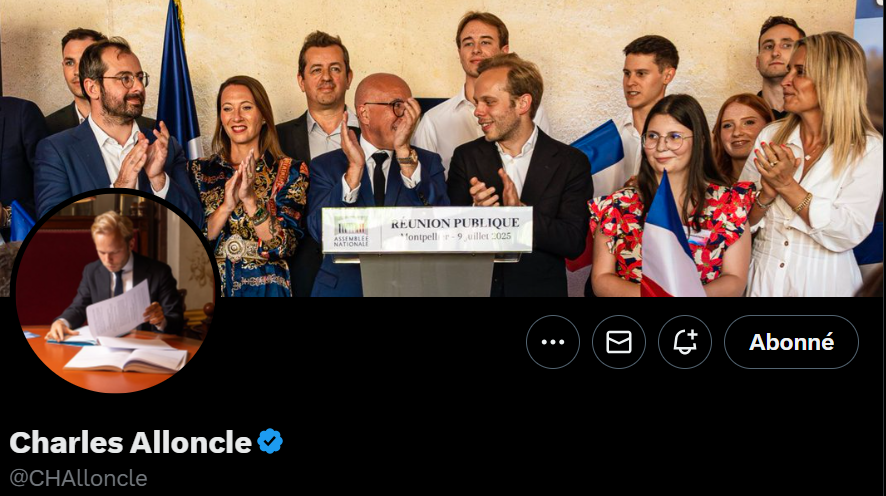Click the woman in blue ornate dress
Viewport: 886px width, 496px height.
pos(249,192)
